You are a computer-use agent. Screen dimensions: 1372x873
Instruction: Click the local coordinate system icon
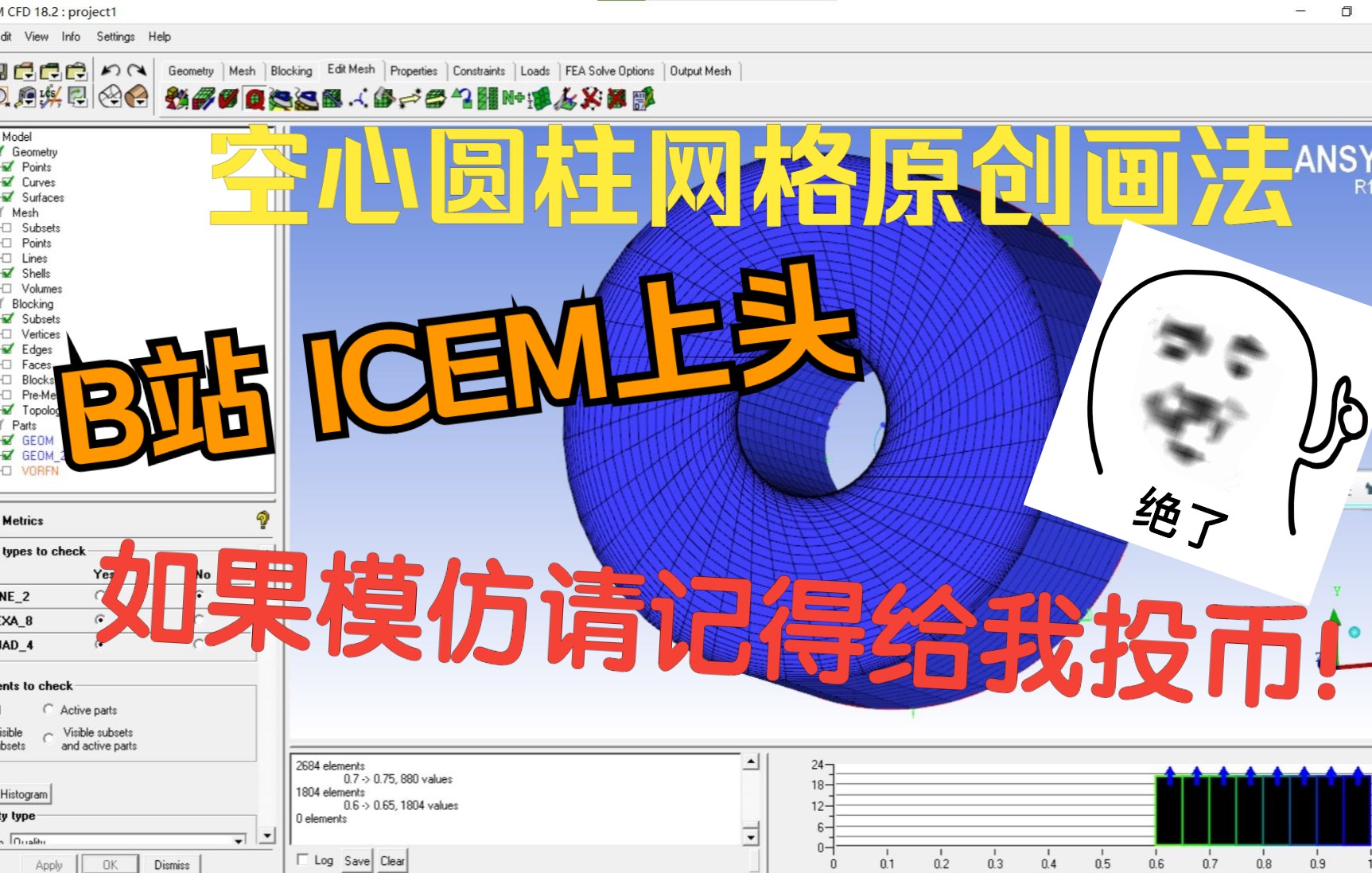pos(50,96)
